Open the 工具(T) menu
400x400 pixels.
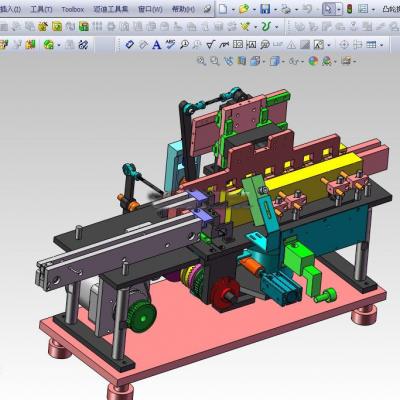[41, 9]
